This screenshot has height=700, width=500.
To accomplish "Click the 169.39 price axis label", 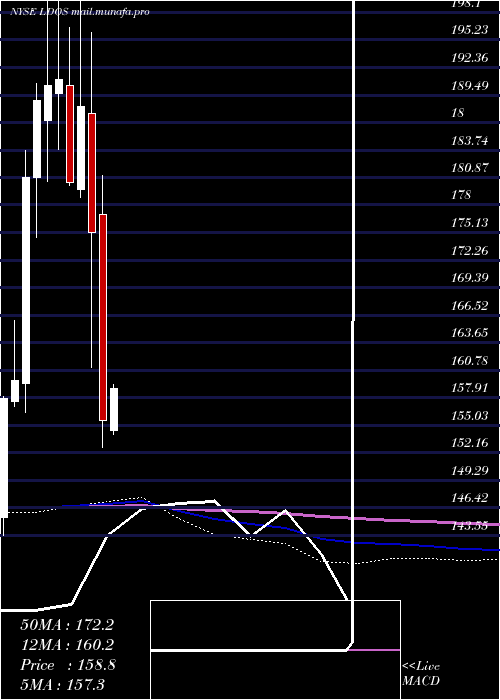I will click(469, 278).
